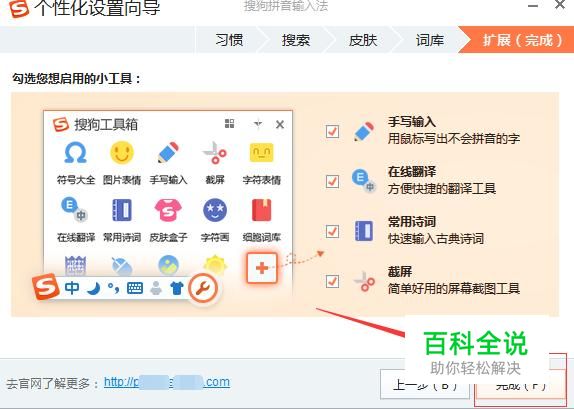Go to the 皮肤 step tab

pos(363,40)
